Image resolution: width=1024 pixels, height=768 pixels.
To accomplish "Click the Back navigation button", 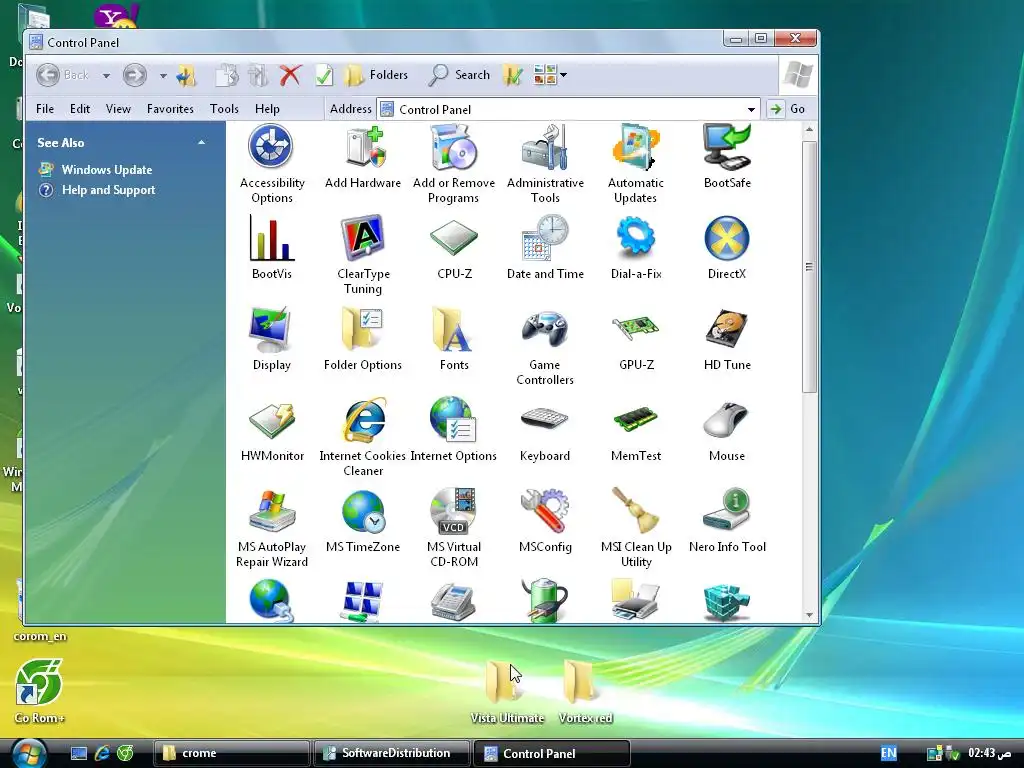I will pyautogui.click(x=63, y=75).
